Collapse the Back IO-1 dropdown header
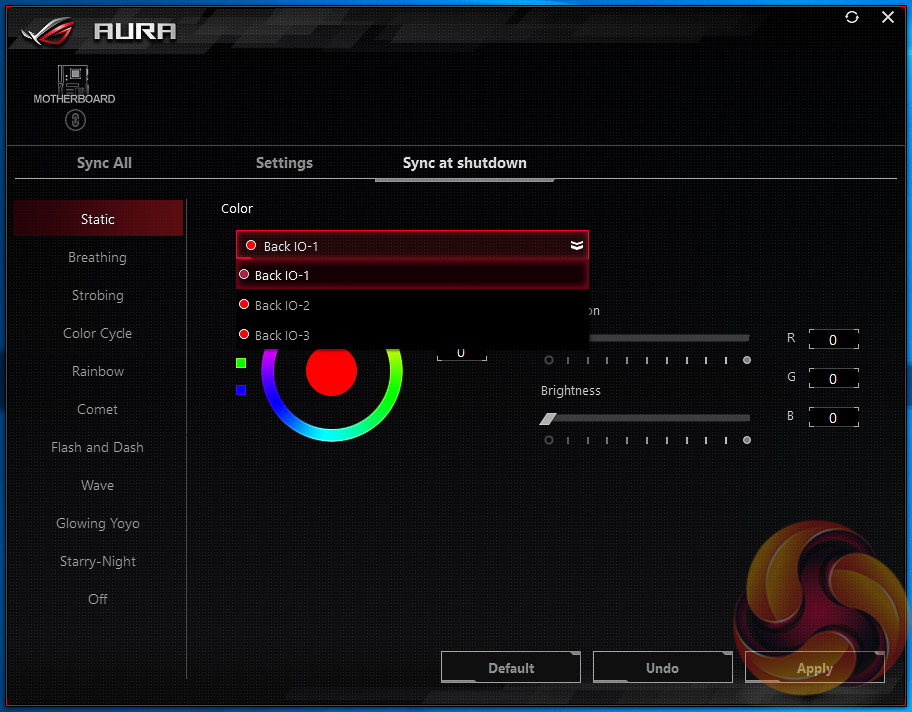 click(x=412, y=245)
